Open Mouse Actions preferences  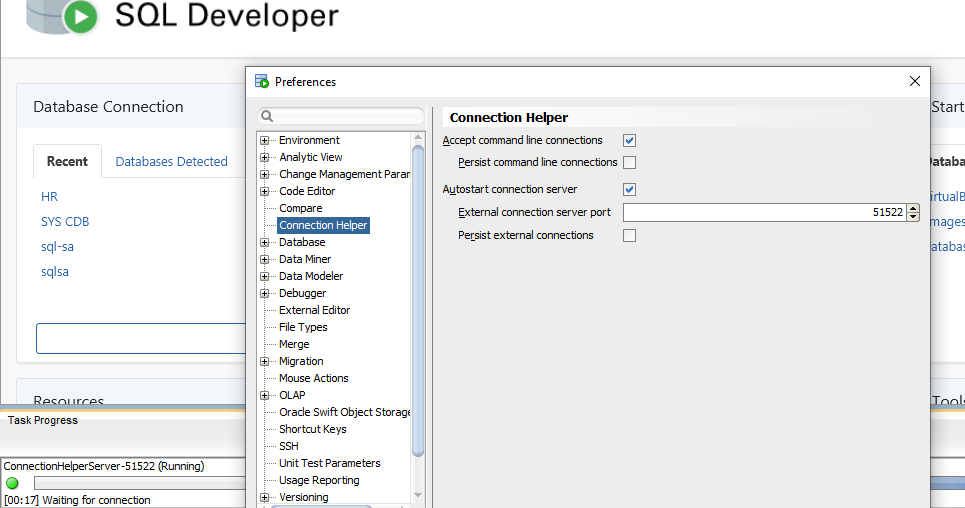[x=313, y=378]
